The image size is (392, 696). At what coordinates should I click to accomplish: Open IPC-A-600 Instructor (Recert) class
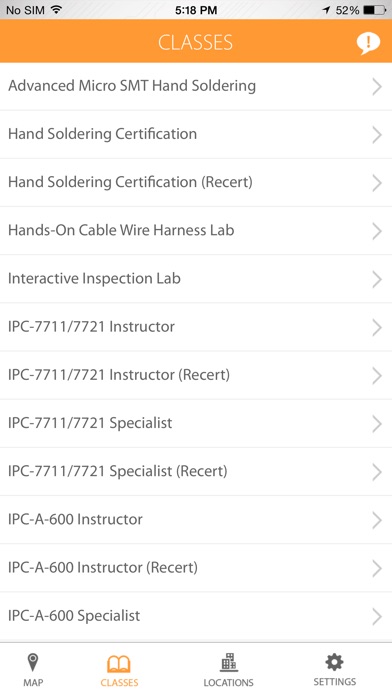(196, 568)
